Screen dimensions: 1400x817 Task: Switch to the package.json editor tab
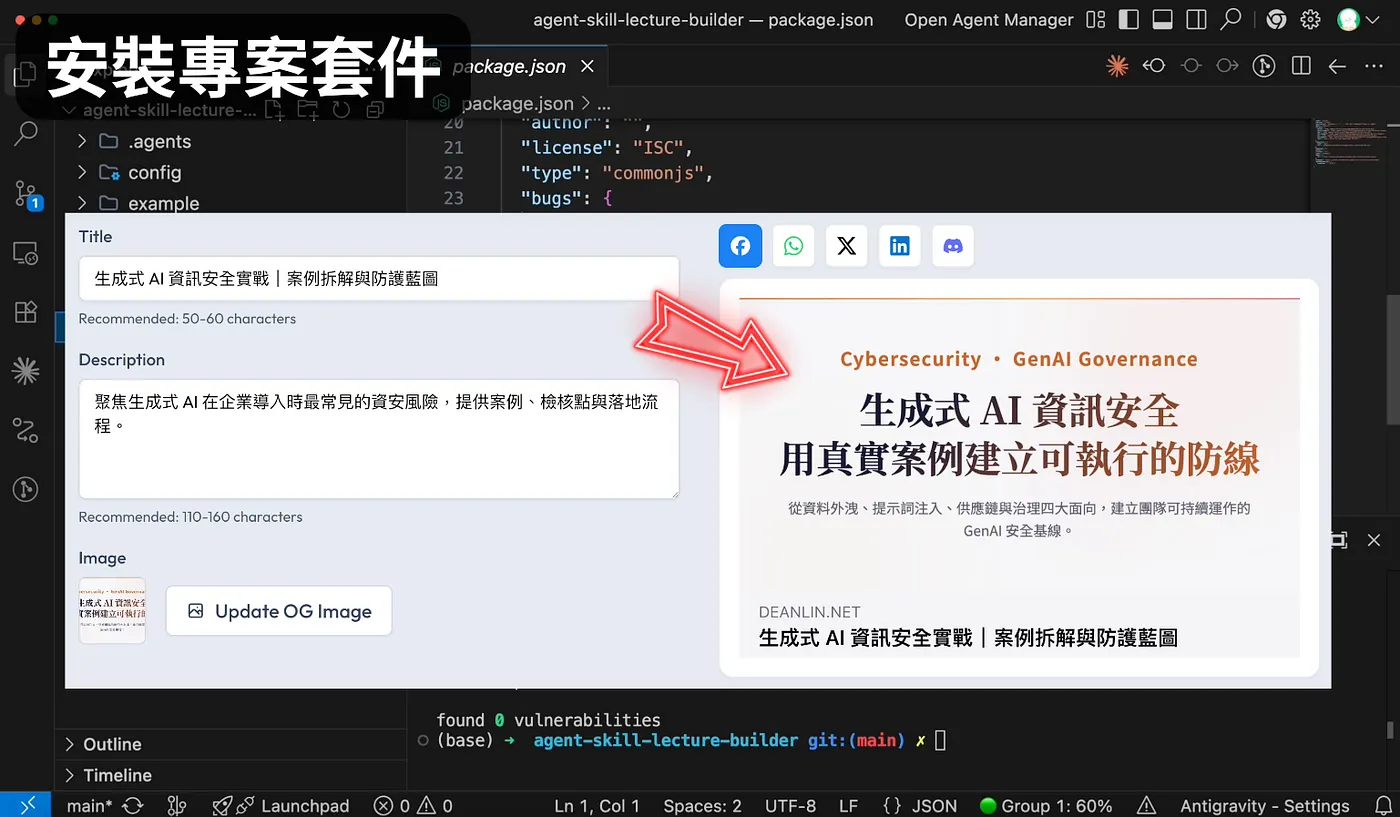tap(509, 66)
